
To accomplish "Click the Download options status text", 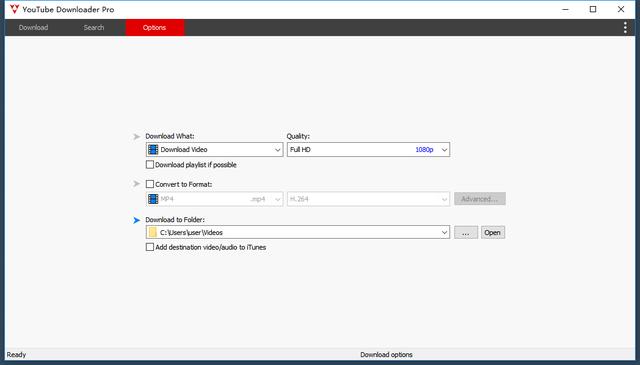I will point(386,354).
